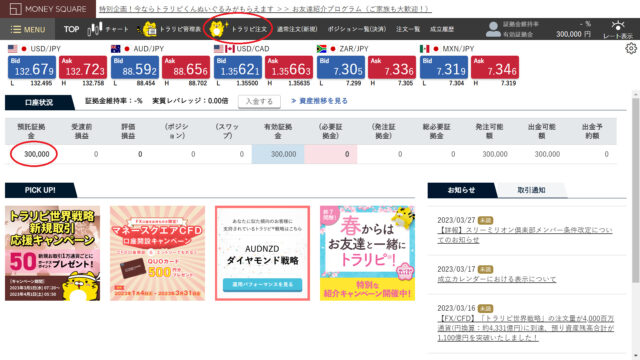
Task: Select the USD/CAD Bid price tile
Action: (238, 67)
